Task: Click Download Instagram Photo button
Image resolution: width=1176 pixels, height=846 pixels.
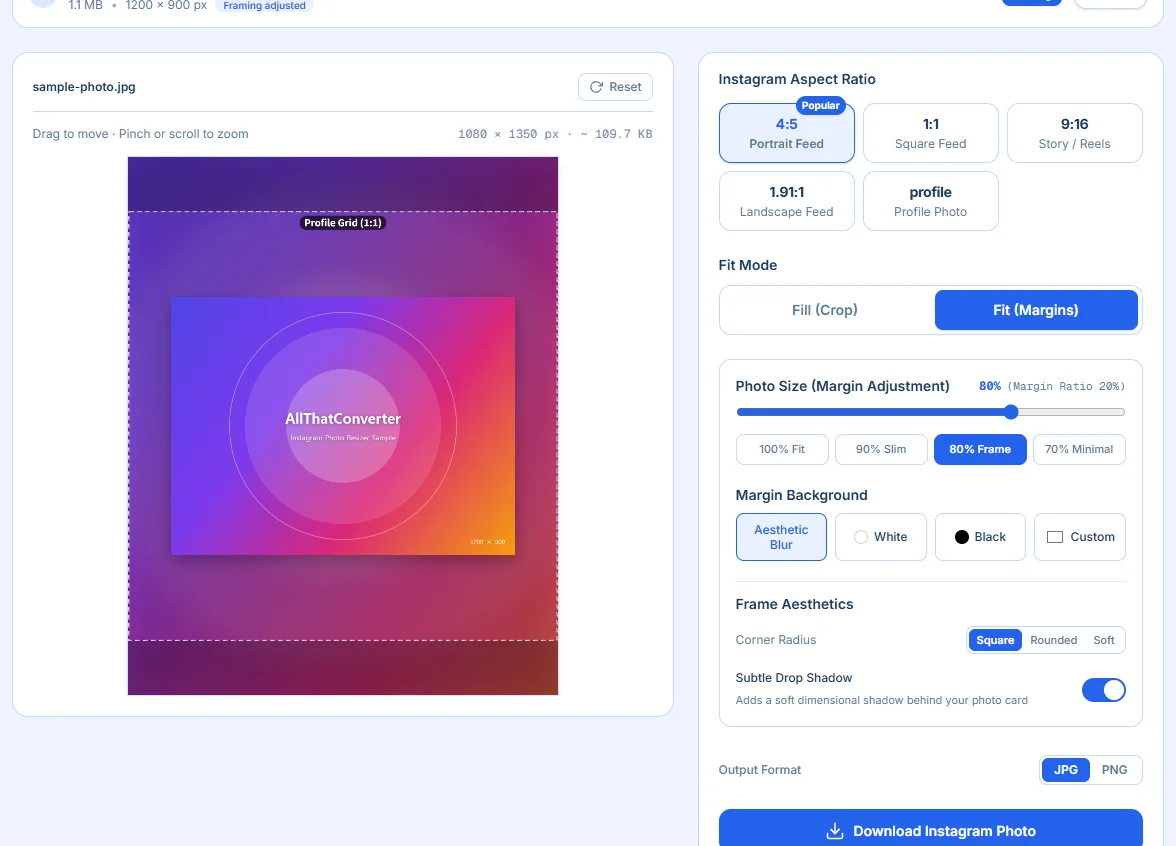Action: tap(930, 830)
